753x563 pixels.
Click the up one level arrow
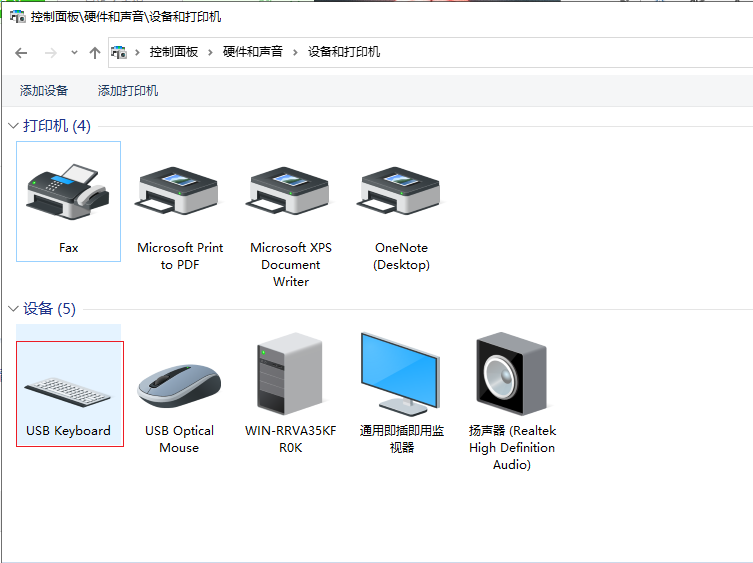point(95,53)
